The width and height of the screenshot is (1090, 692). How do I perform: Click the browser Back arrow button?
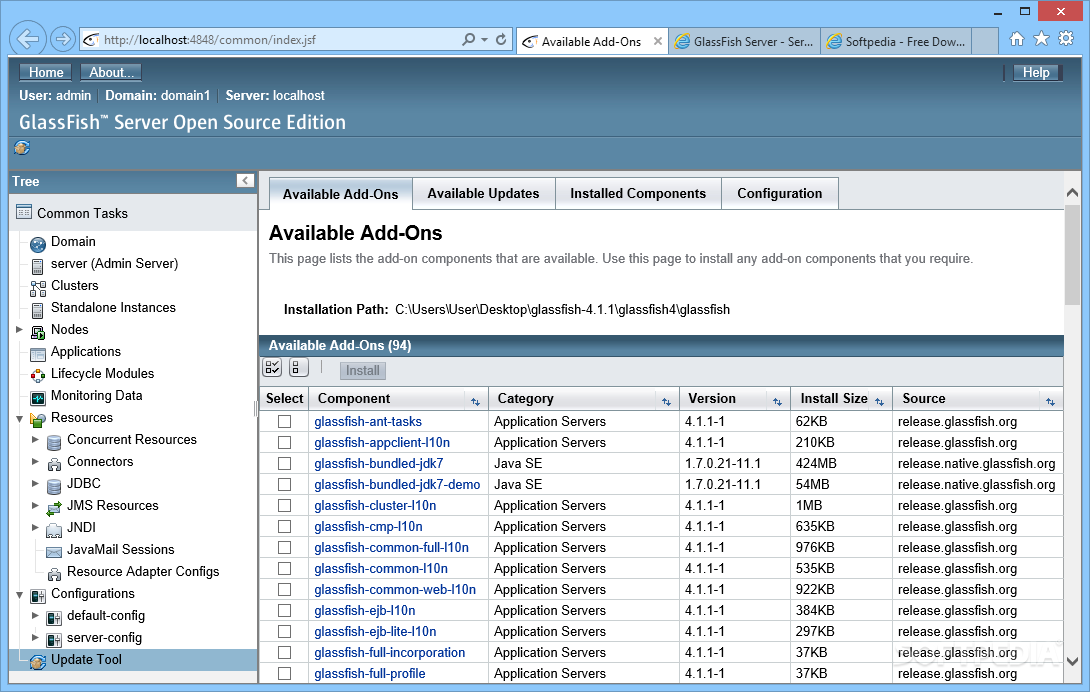28,39
